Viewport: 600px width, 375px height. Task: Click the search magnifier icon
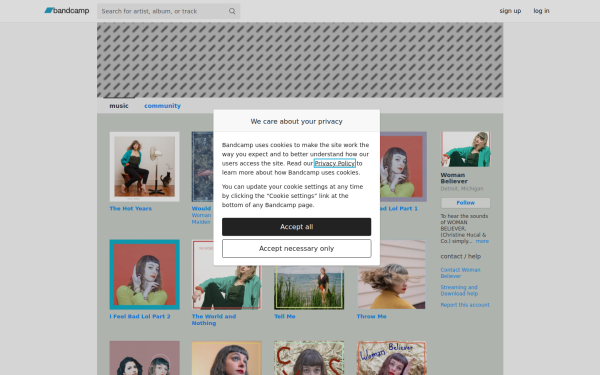[232, 11]
